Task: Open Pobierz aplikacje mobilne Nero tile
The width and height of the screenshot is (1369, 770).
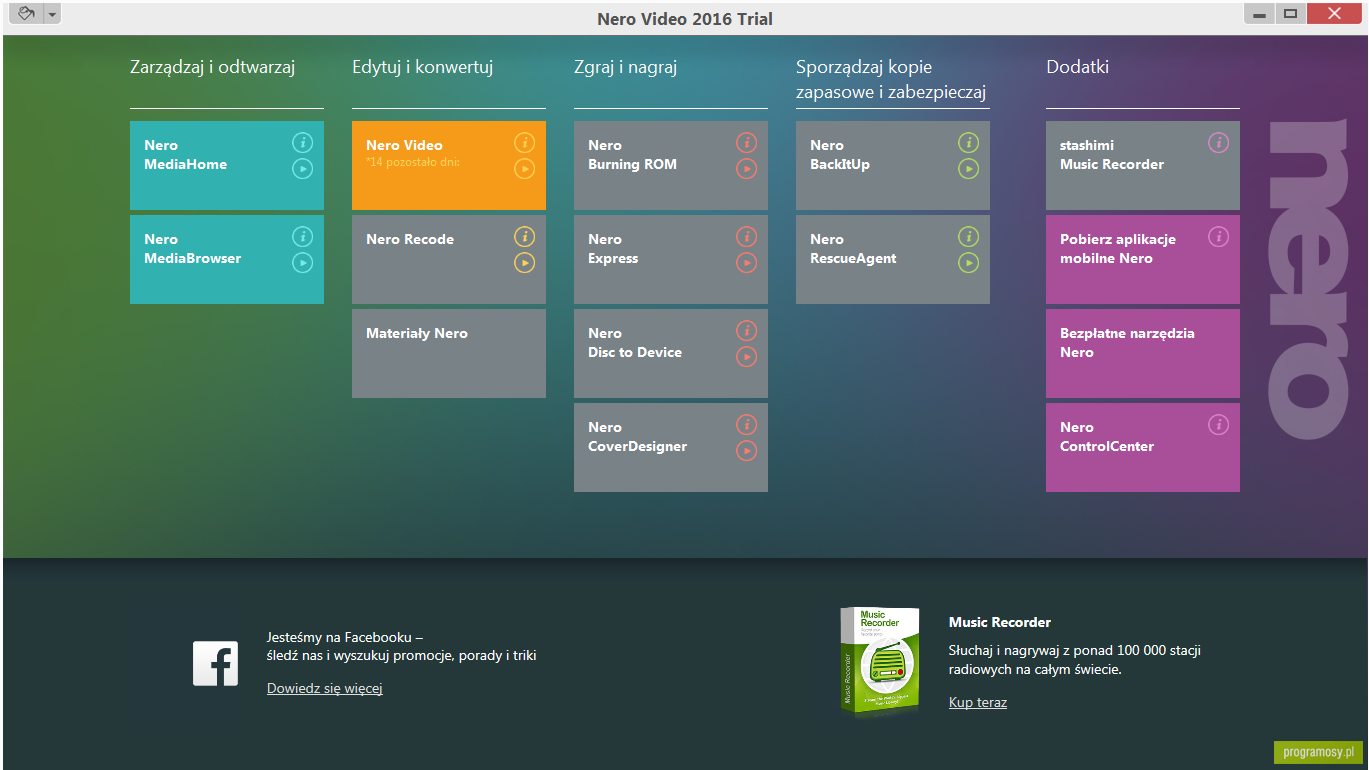Action: (1143, 259)
